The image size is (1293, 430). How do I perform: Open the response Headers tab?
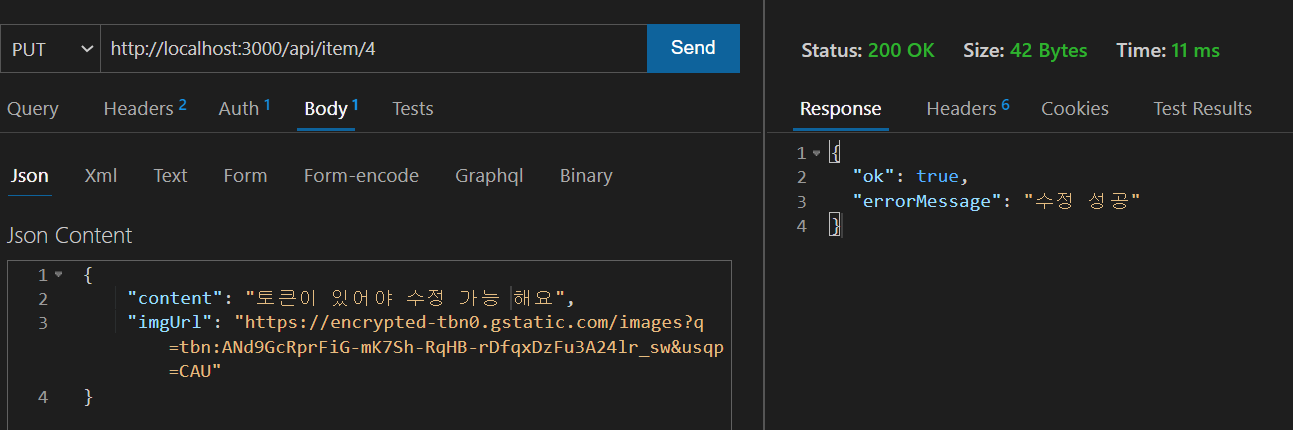coord(967,109)
